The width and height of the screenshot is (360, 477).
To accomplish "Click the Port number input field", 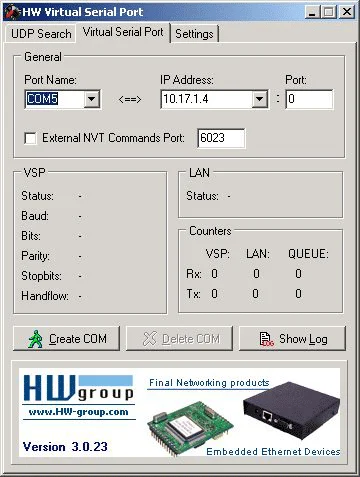I will (309, 99).
